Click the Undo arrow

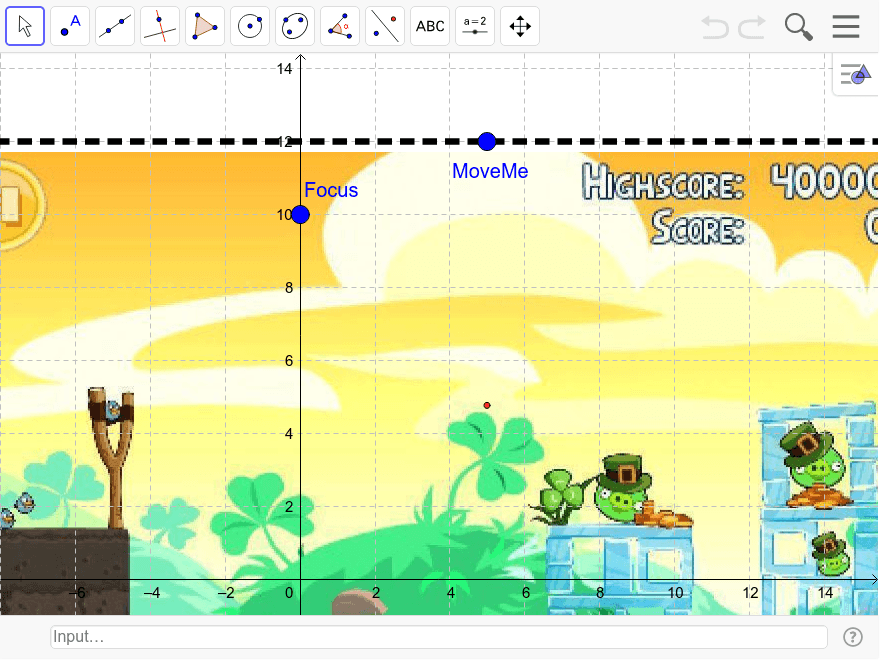715,26
